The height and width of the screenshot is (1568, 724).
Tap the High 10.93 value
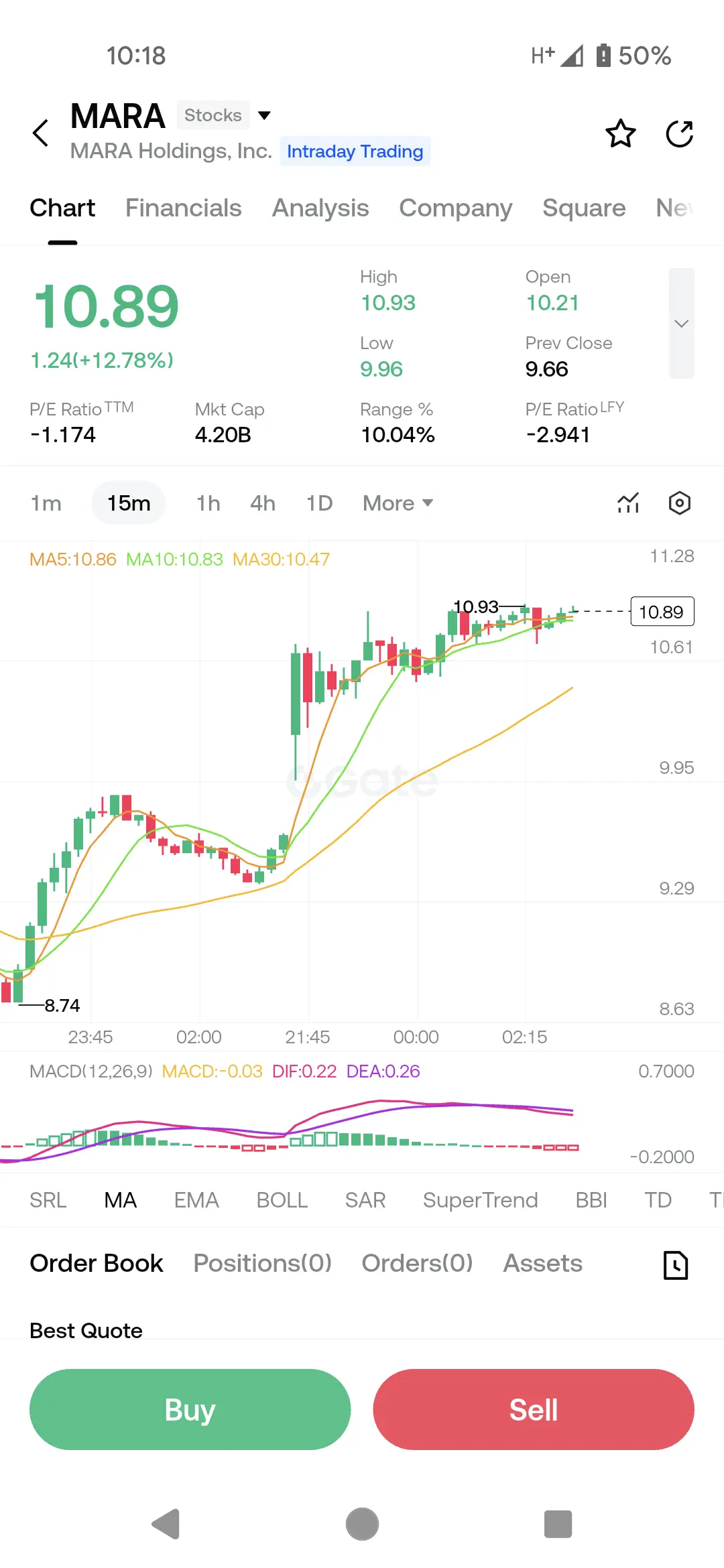(388, 303)
